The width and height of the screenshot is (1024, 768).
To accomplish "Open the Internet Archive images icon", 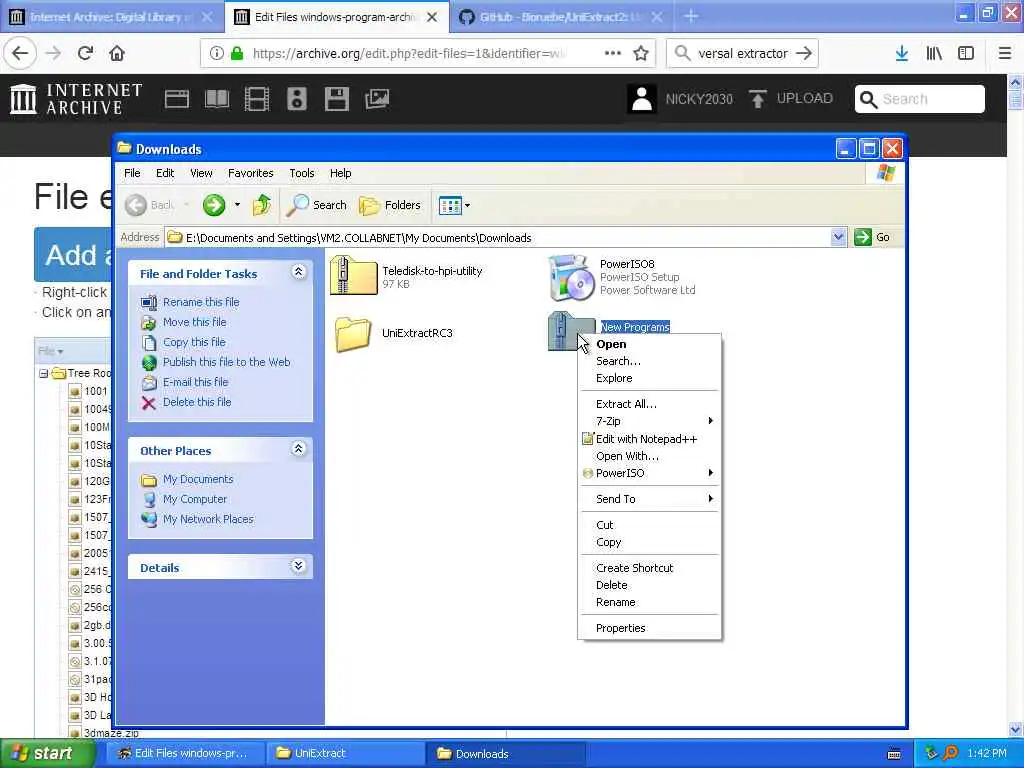I will tap(377, 99).
